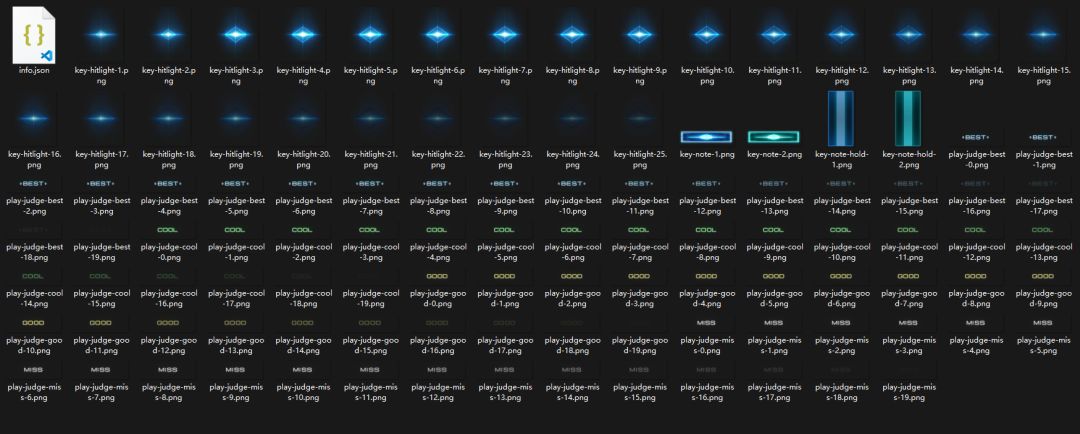The image size is (1080, 434).
Task: Select play-judge-good-13.png thumbnail
Action: click(x=236, y=323)
